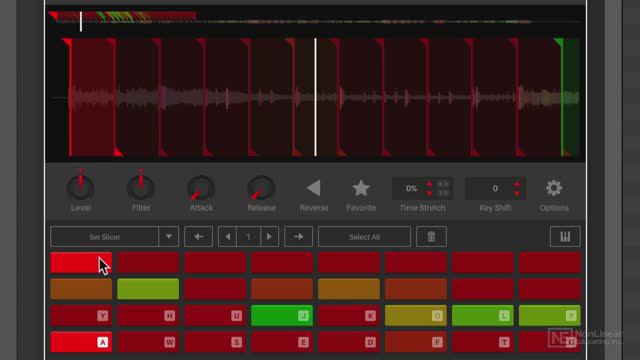Click the page number 1 field
This screenshot has height=360, width=640.
click(x=248, y=237)
